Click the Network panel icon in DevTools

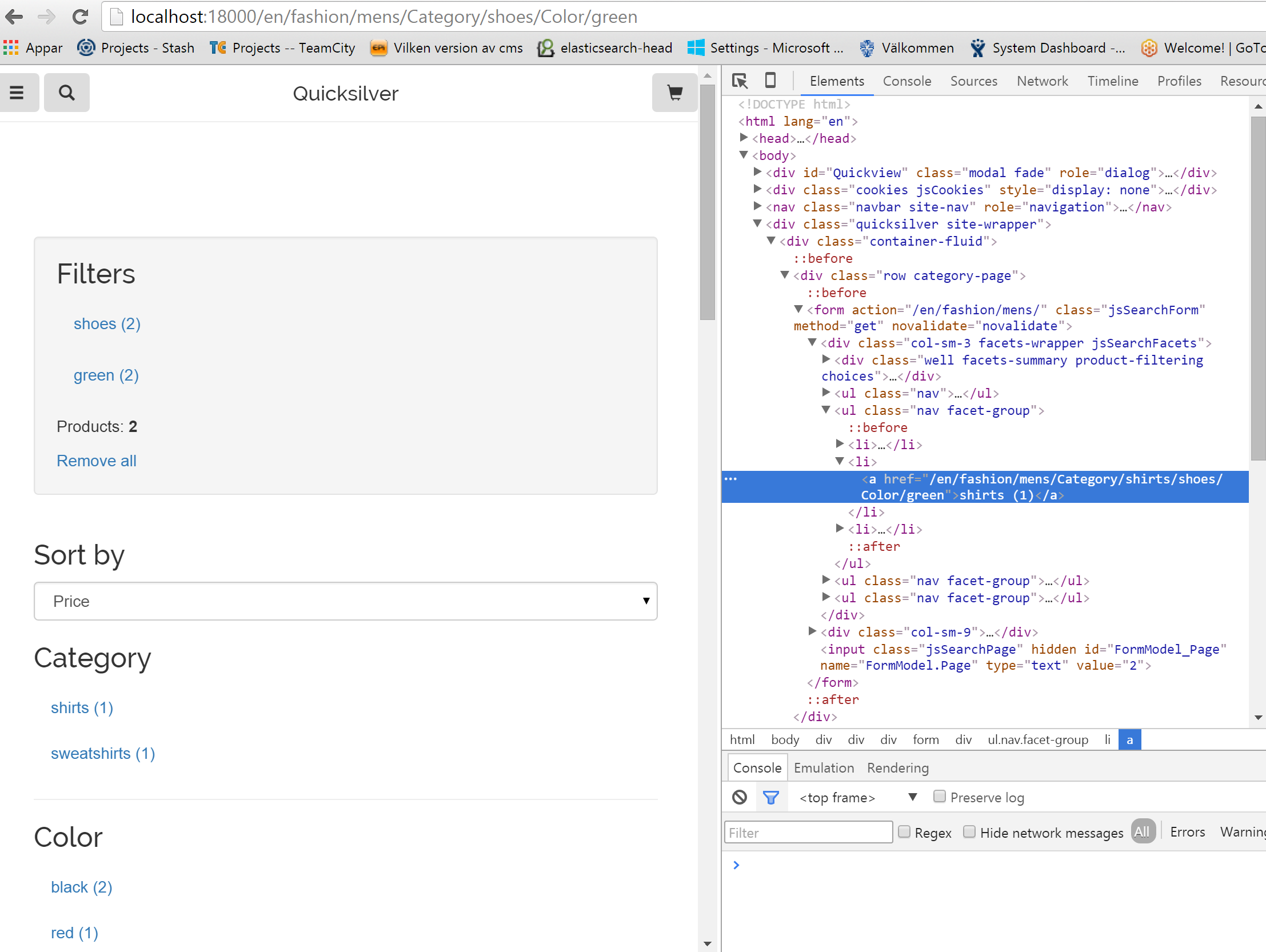(x=1040, y=82)
